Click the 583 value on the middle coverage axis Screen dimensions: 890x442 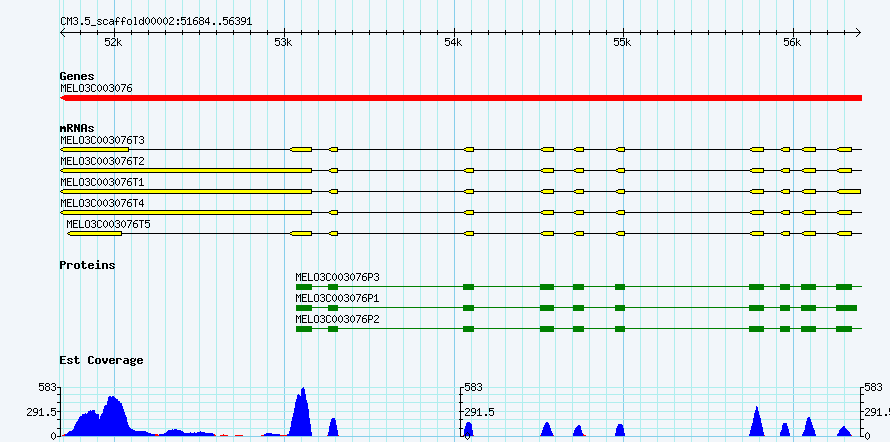(473, 388)
